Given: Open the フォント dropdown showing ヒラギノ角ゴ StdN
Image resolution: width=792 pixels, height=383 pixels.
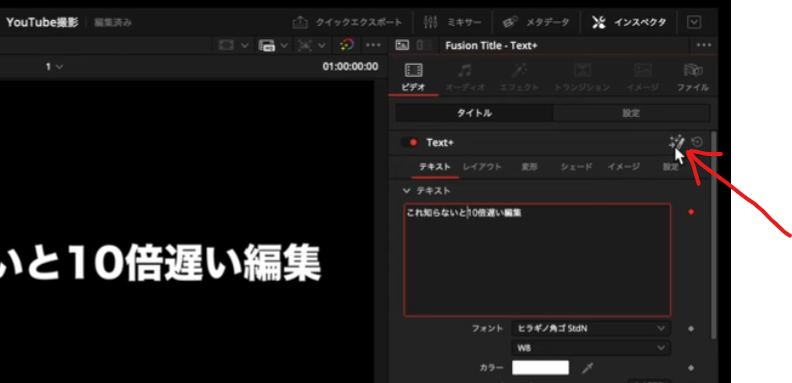Looking at the screenshot, I should point(591,328).
